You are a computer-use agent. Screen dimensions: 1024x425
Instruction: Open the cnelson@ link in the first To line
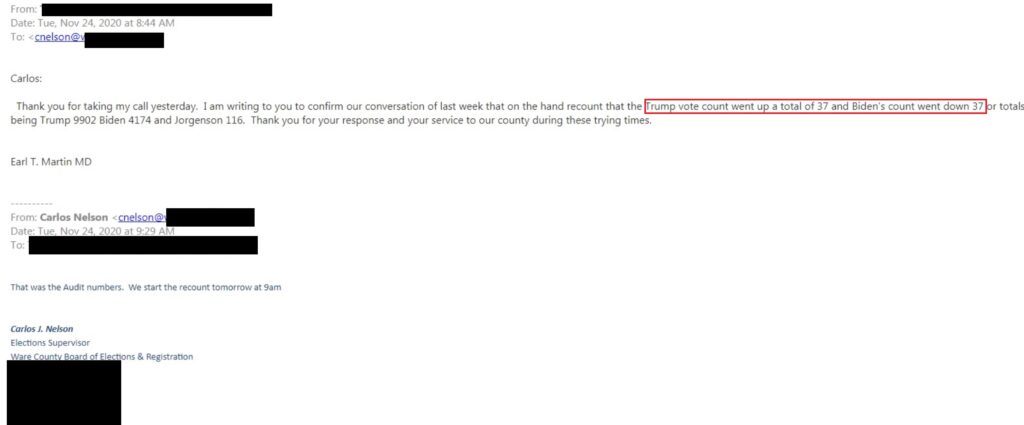tap(59, 37)
